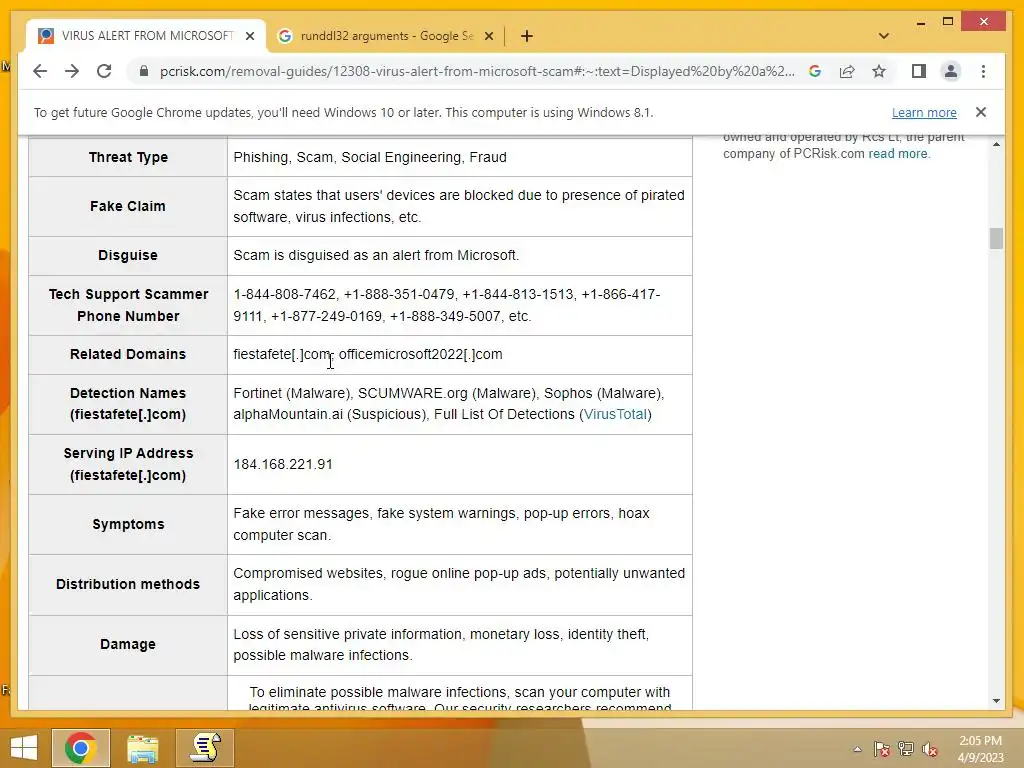Close the rundll32 arguments Google tab
The image size is (1024, 768).
coord(488,36)
